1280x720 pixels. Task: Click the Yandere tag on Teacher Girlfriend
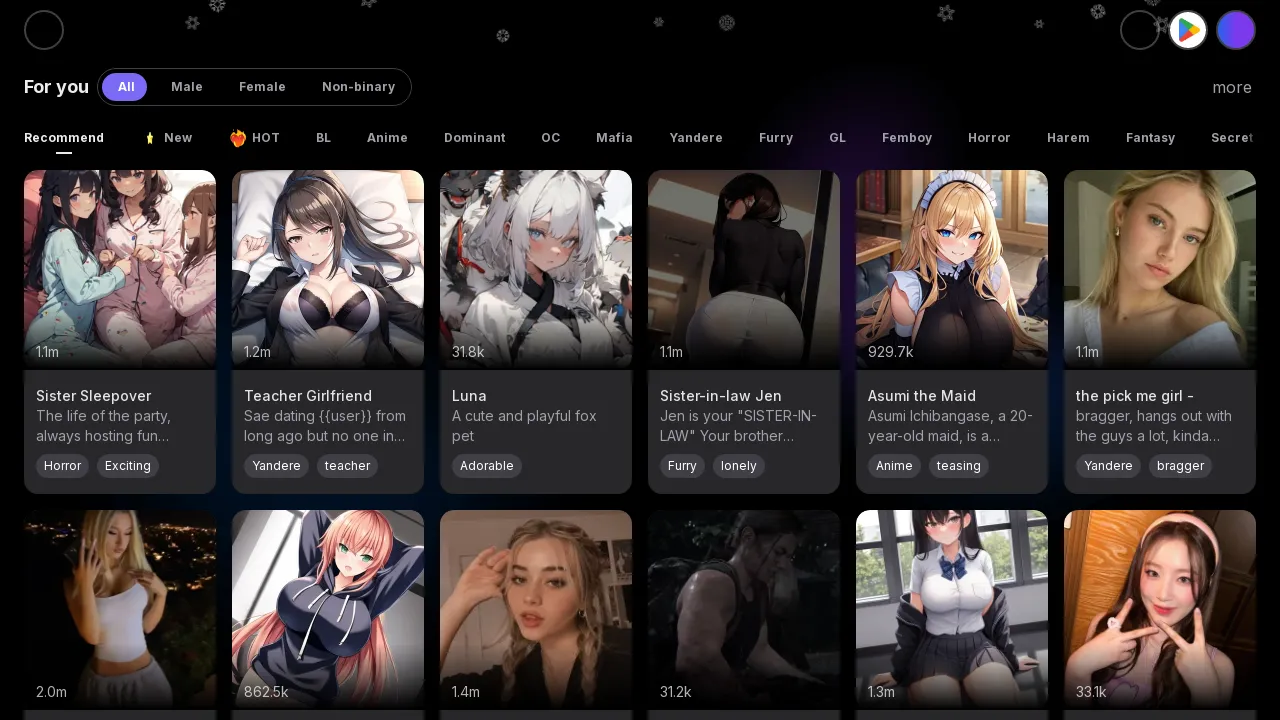pyautogui.click(x=276, y=466)
